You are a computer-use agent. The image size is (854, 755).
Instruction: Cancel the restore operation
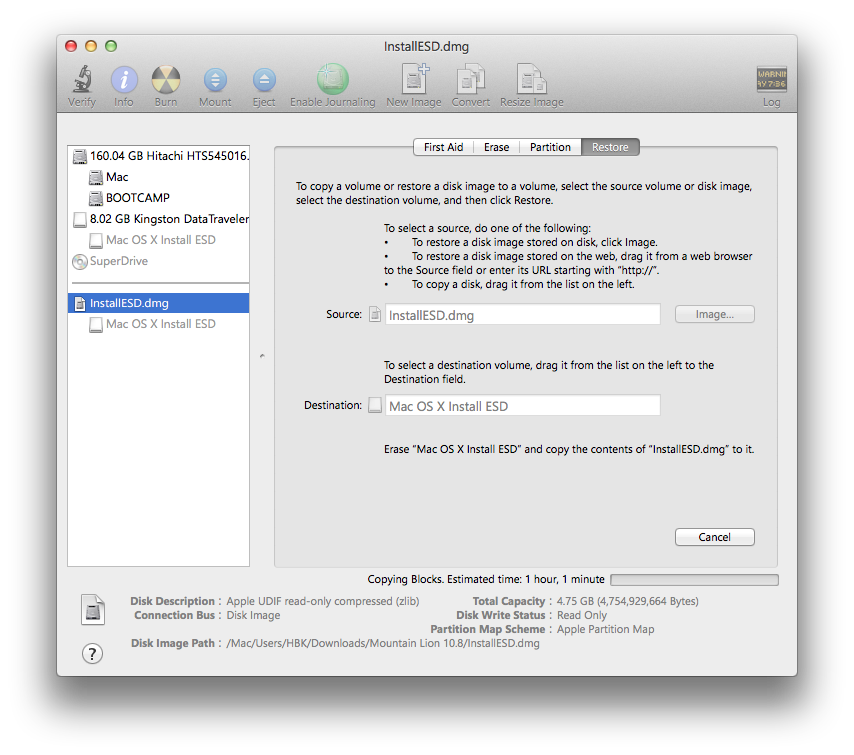coord(715,537)
